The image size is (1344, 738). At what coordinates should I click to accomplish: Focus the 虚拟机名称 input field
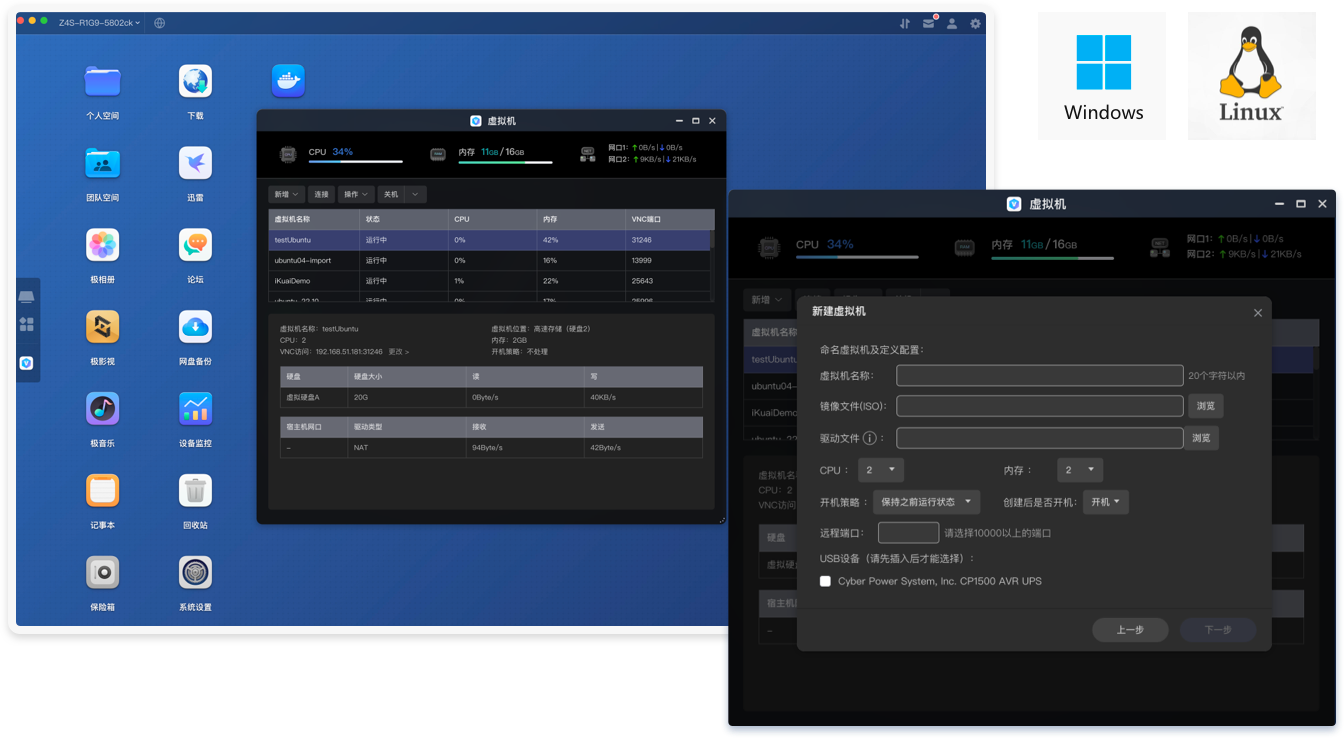point(1040,375)
